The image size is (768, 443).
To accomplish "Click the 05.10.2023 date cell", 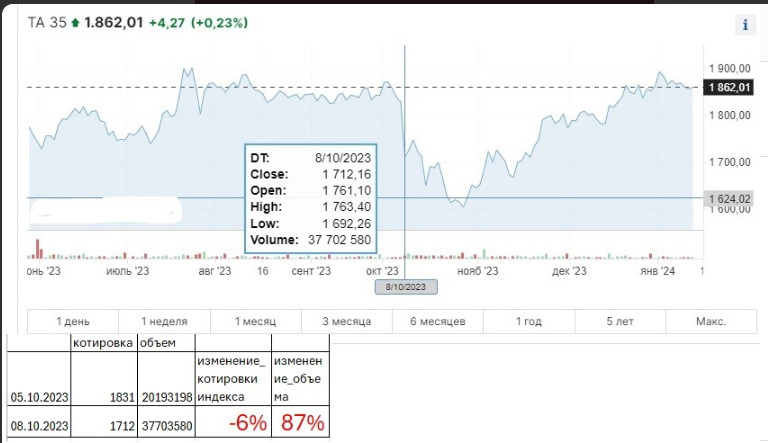I will (x=37, y=399).
